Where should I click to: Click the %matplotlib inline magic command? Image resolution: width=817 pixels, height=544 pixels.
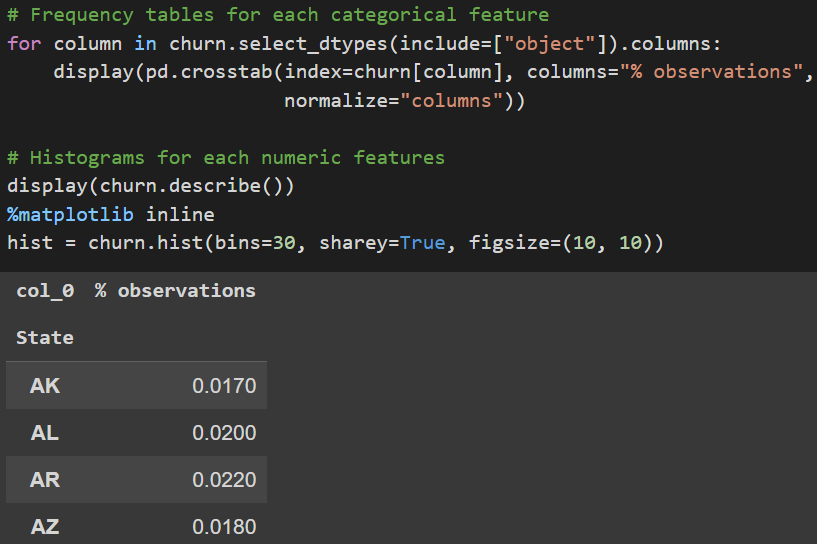(111, 215)
